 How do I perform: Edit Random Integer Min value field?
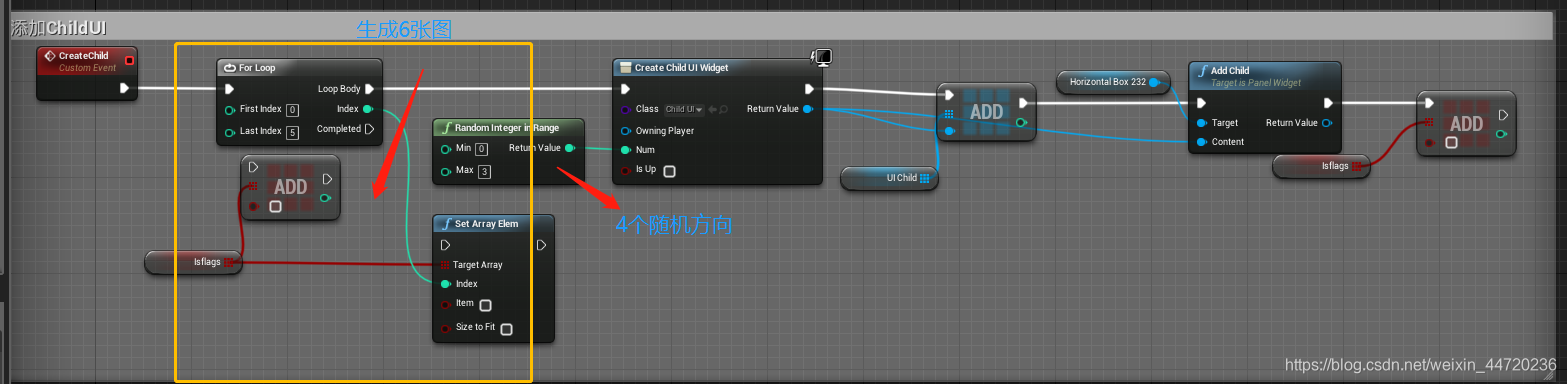click(481, 149)
